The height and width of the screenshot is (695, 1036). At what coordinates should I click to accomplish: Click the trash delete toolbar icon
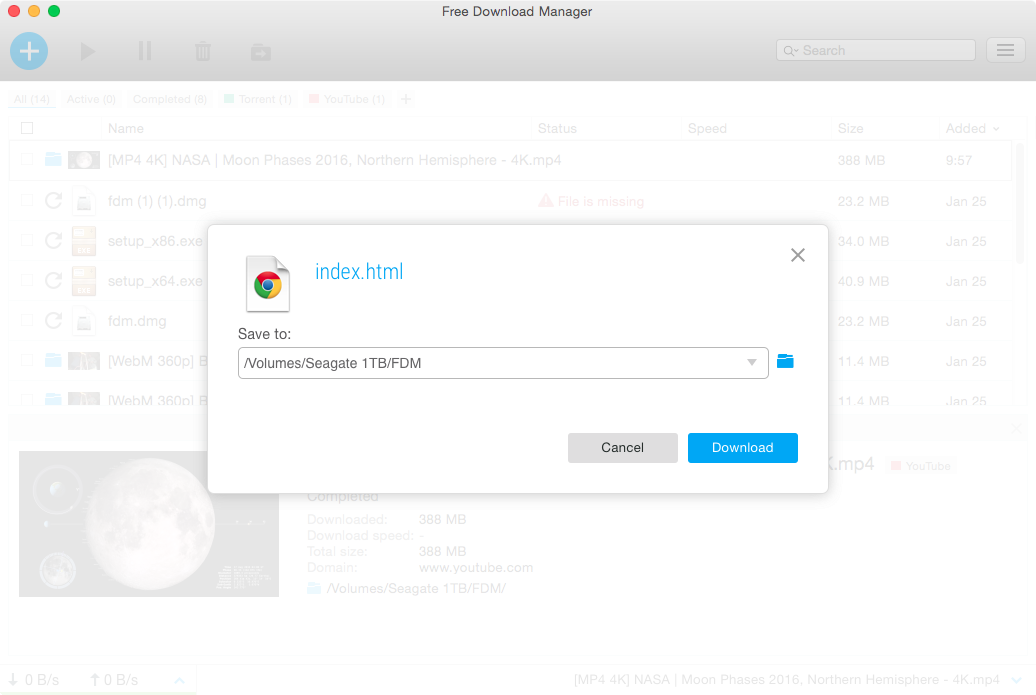[x=203, y=52]
